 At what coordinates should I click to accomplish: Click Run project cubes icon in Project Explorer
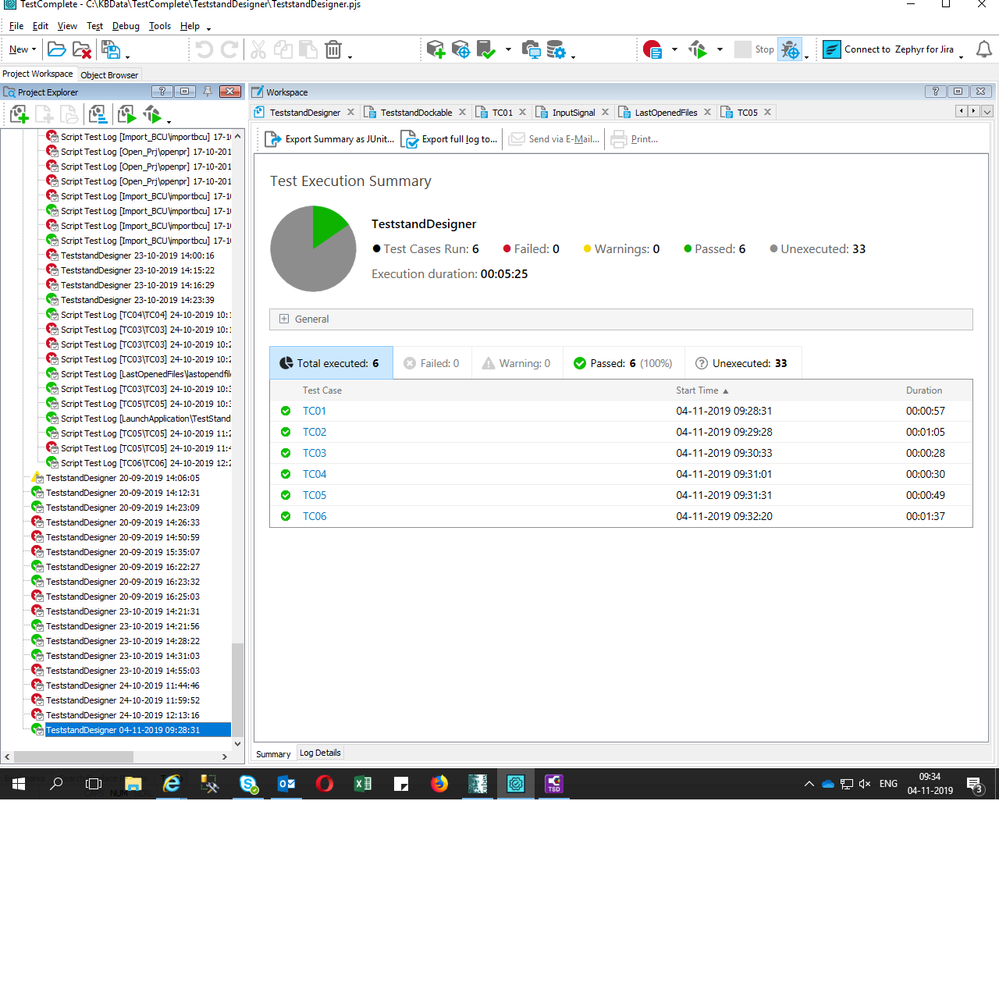pyautogui.click(x=152, y=115)
